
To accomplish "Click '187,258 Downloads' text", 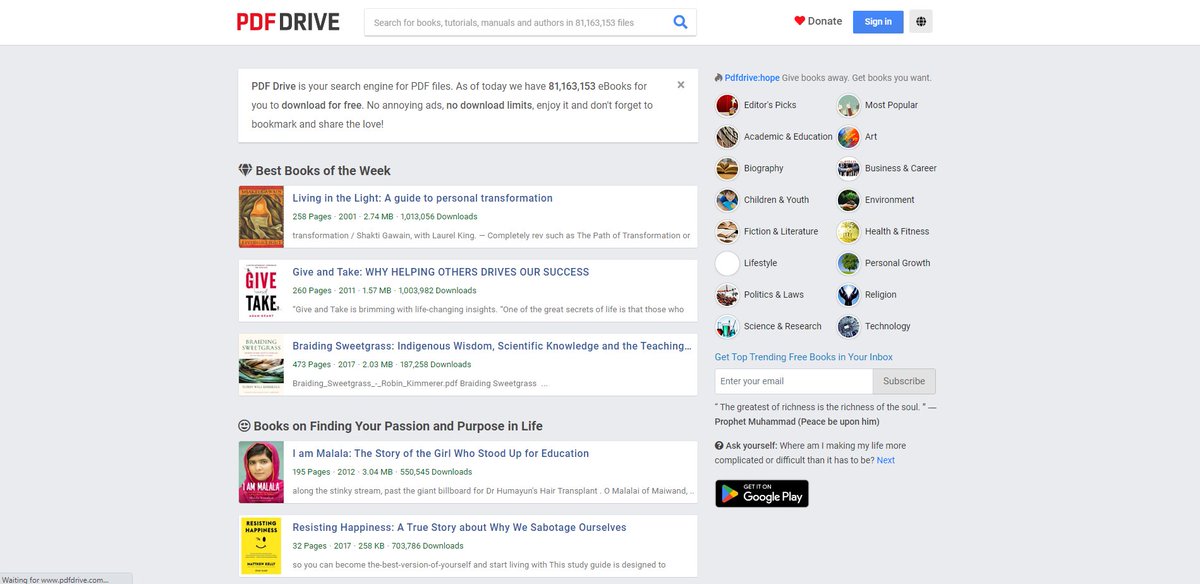I will coord(436,365).
